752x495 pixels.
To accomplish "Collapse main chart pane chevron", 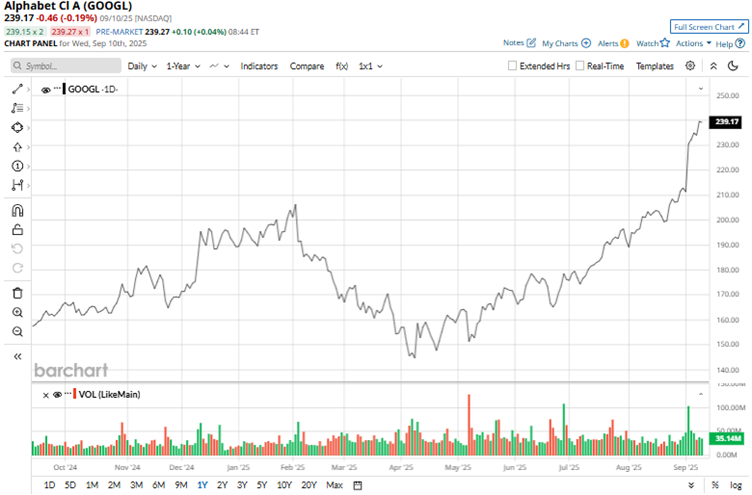I will [x=701, y=89].
